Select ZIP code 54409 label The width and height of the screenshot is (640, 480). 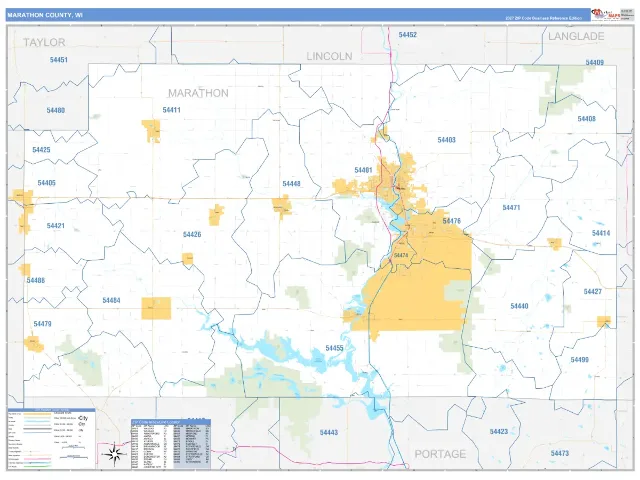point(595,62)
